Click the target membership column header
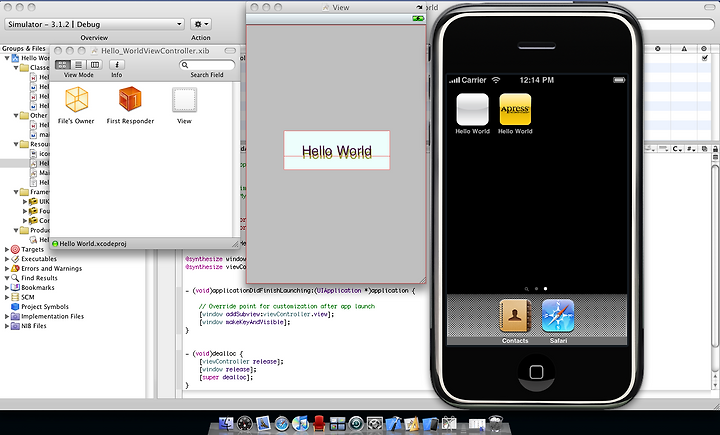This screenshot has width=720, height=435. (704, 49)
